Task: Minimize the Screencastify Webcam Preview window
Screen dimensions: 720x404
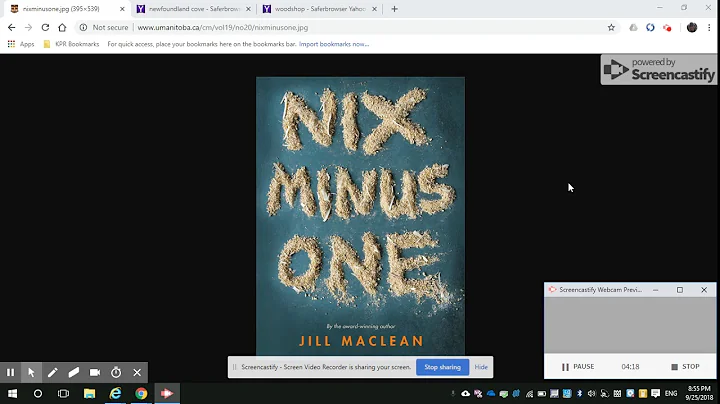Action: [656, 290]
